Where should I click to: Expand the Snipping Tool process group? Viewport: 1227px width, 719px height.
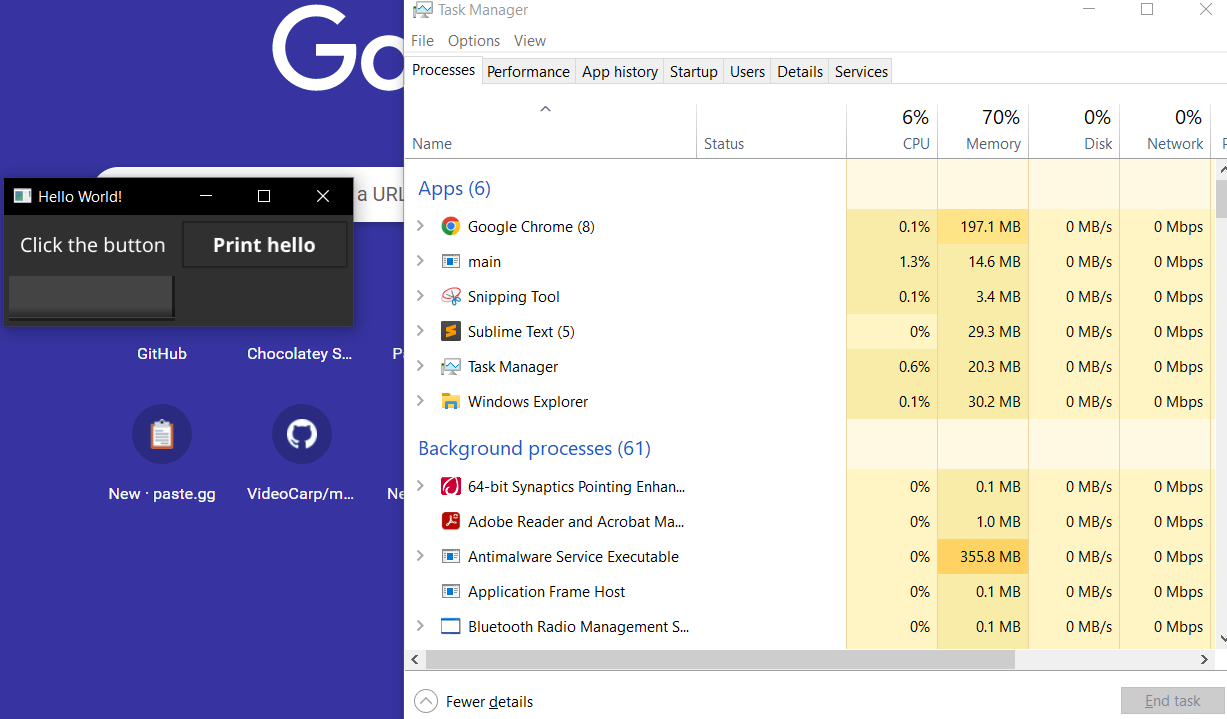421,296
